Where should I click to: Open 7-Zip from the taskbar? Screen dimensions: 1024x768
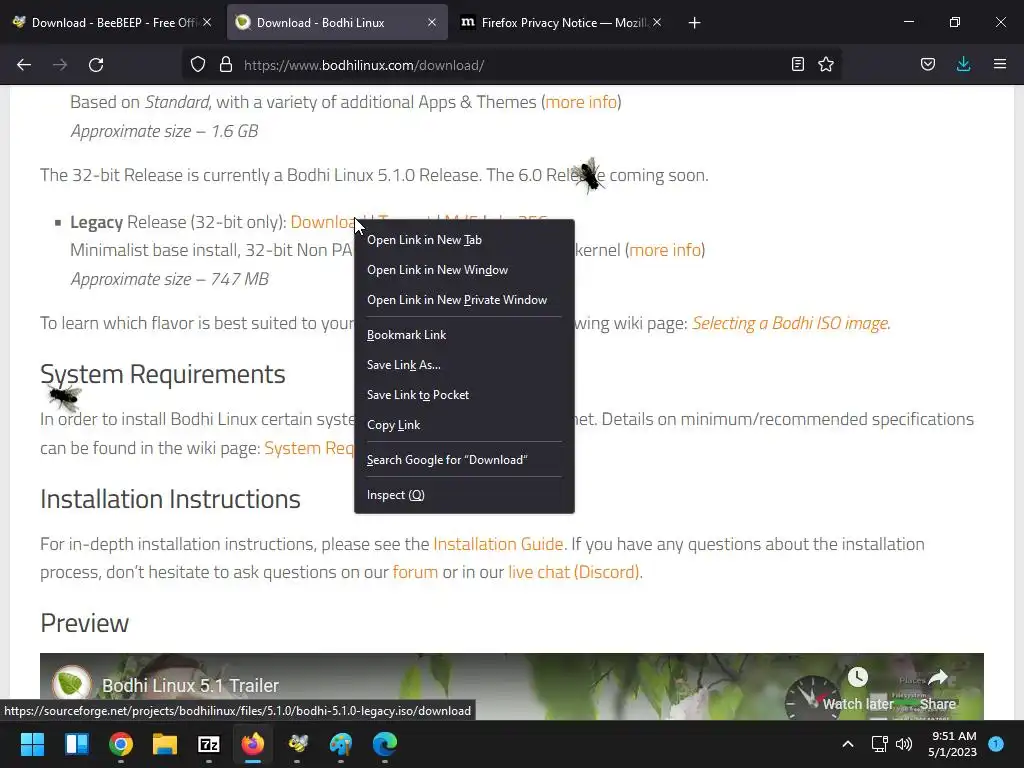click(208, 744)
